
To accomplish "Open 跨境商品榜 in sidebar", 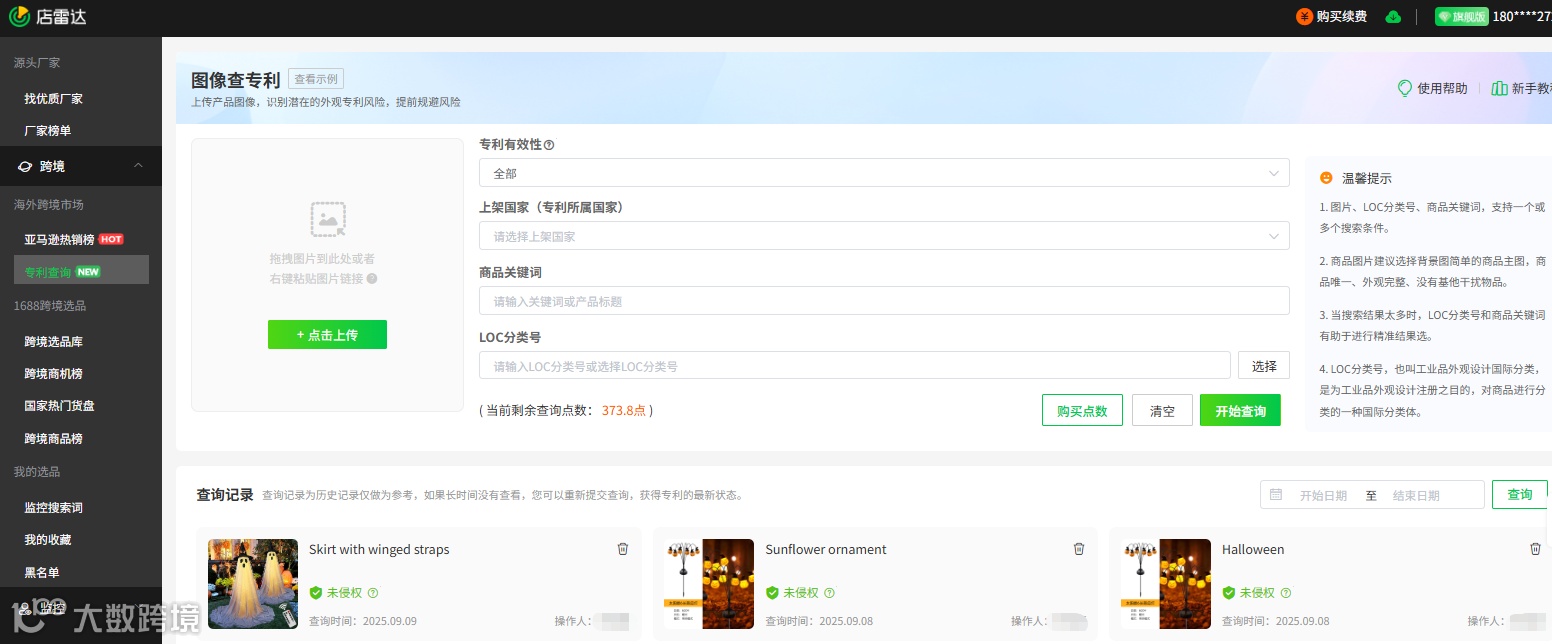I will [x=54, y=439].
